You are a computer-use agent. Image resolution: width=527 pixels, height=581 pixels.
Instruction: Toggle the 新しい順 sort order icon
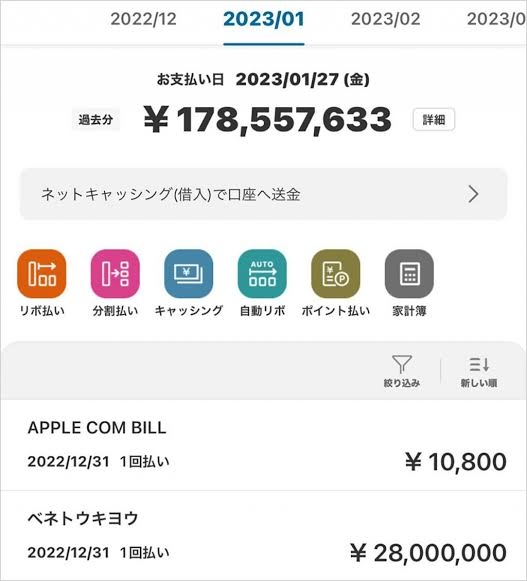click(x=479, y=371)
